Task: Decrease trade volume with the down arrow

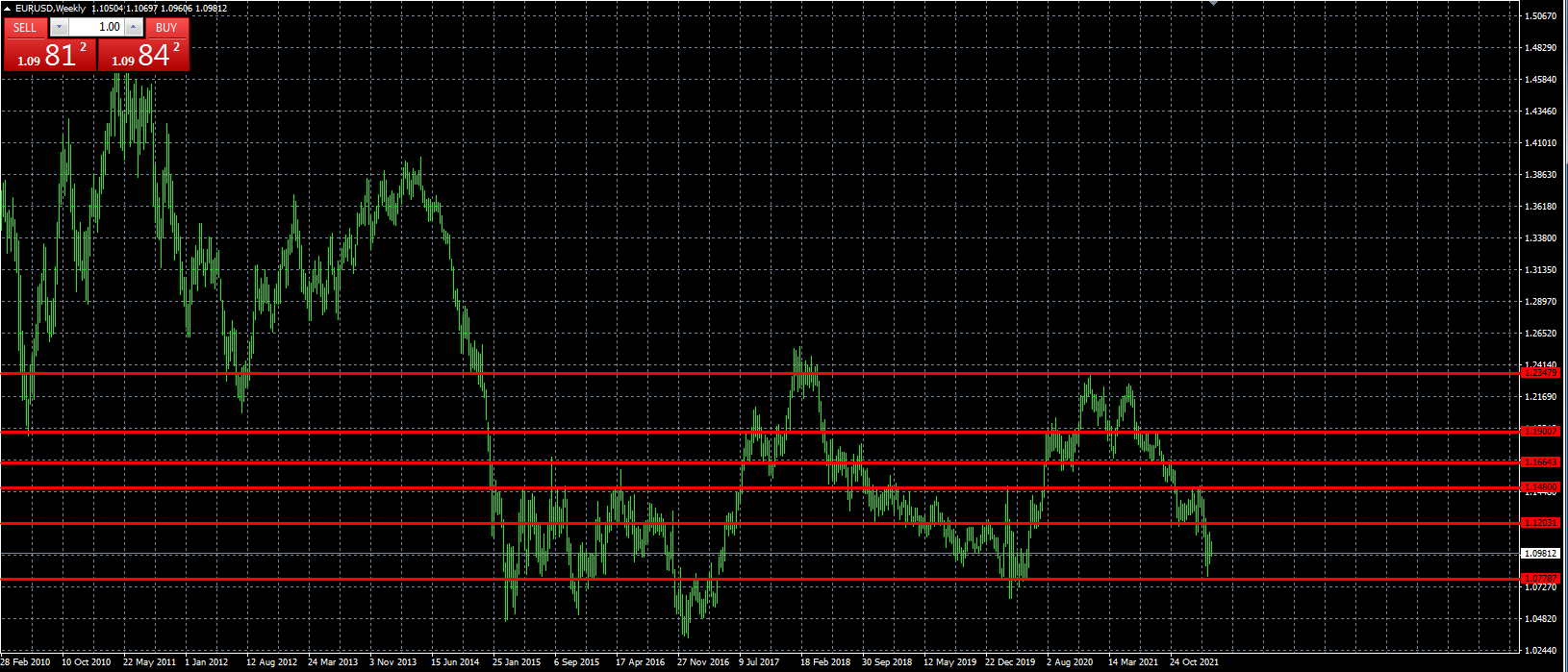Action: 60,28
